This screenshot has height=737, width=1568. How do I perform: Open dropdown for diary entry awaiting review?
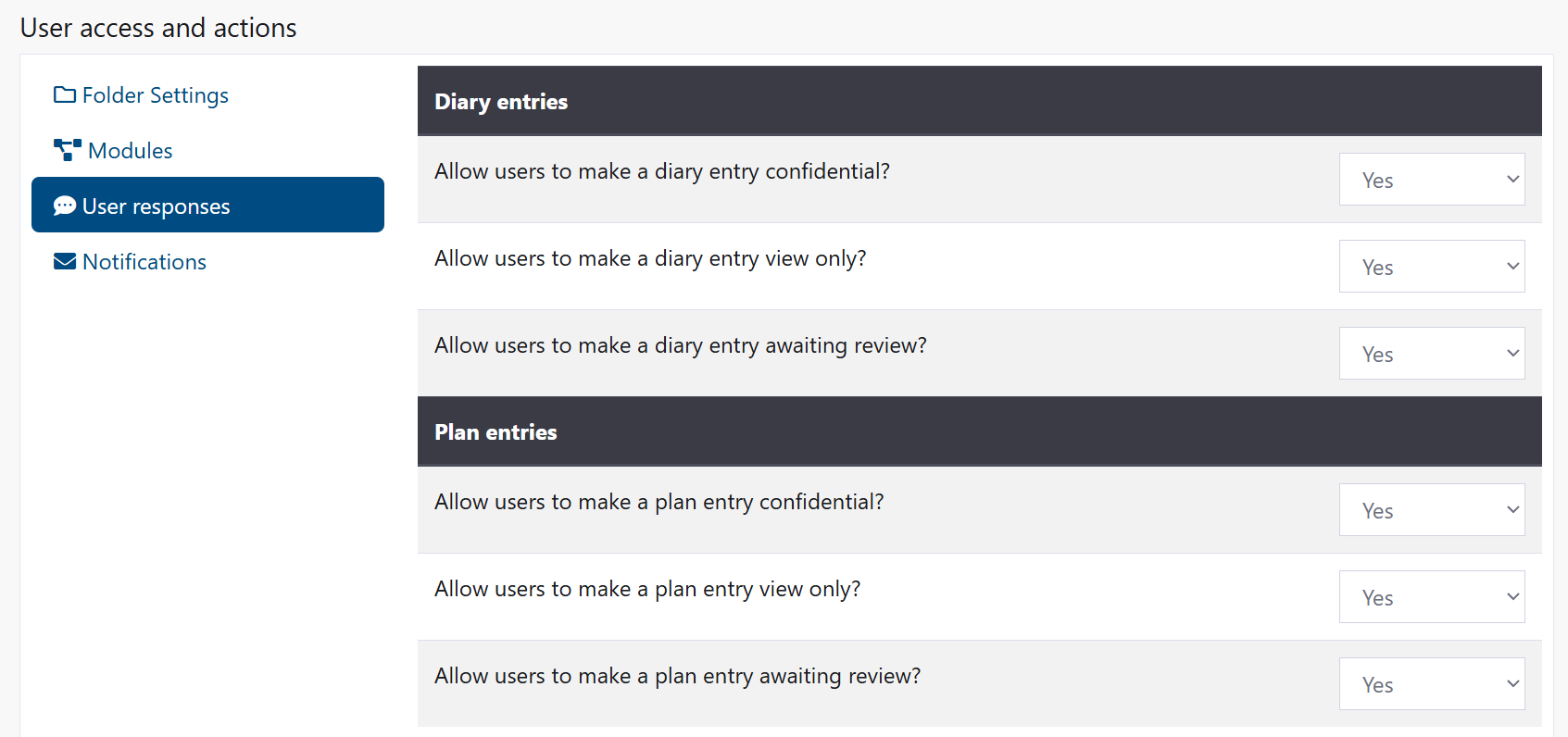[1432, 353]
